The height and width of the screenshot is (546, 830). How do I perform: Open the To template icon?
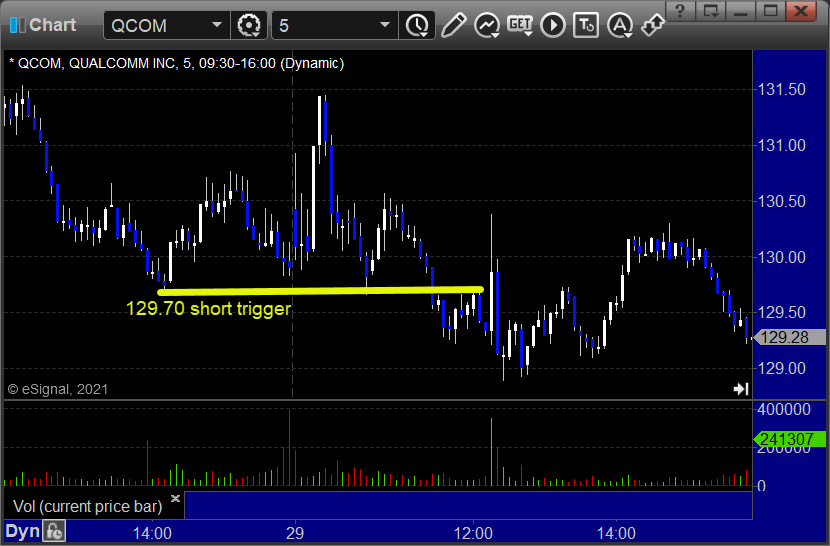click(586, 25)
